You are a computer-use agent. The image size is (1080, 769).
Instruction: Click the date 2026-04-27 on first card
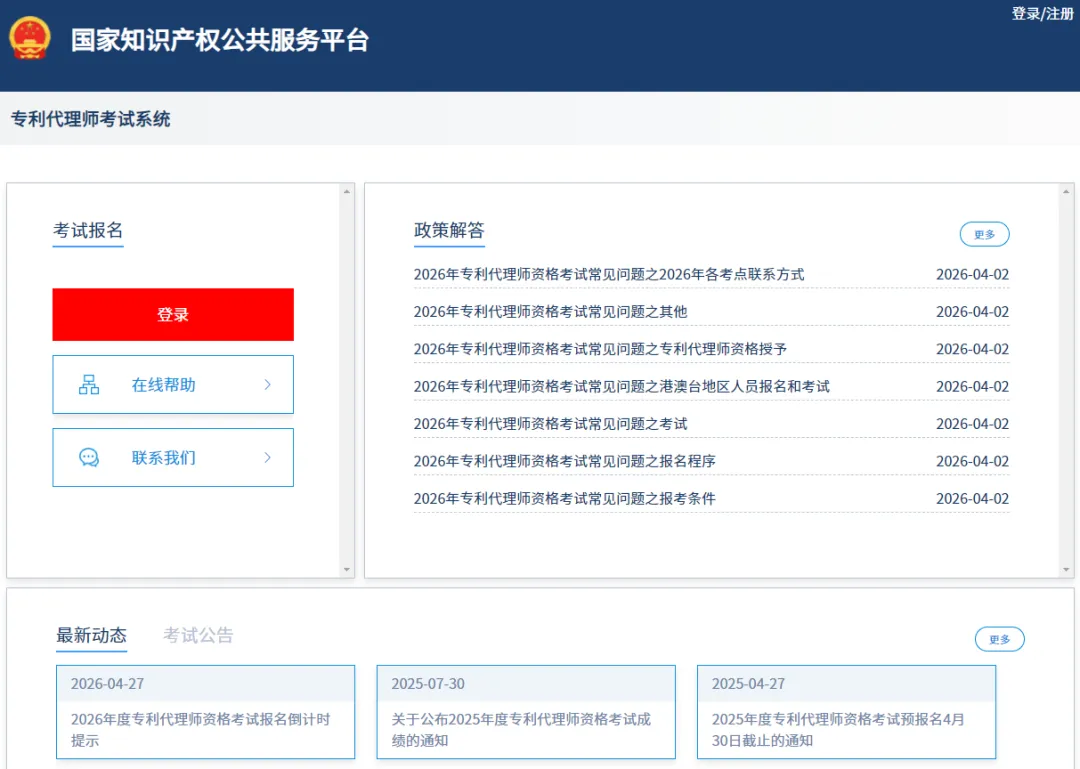point(107,684)
